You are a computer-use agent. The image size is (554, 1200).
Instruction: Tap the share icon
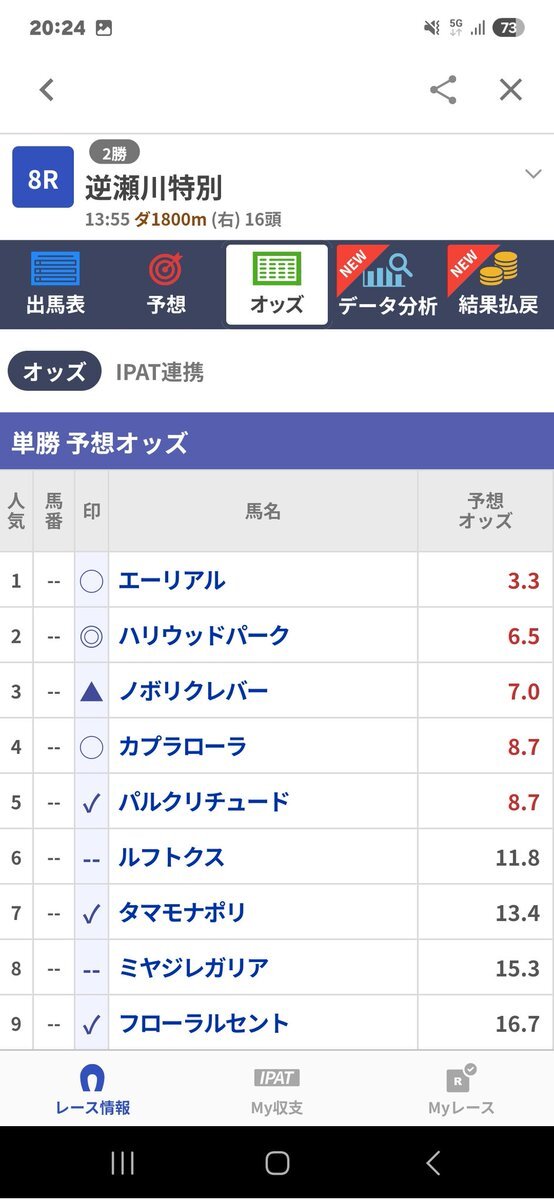pos(443,90)
